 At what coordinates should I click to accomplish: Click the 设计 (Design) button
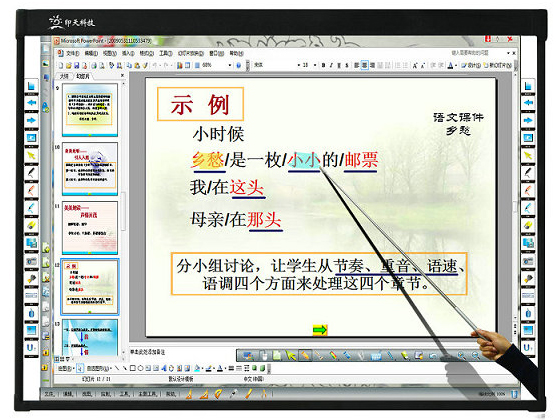pos(471,65)
